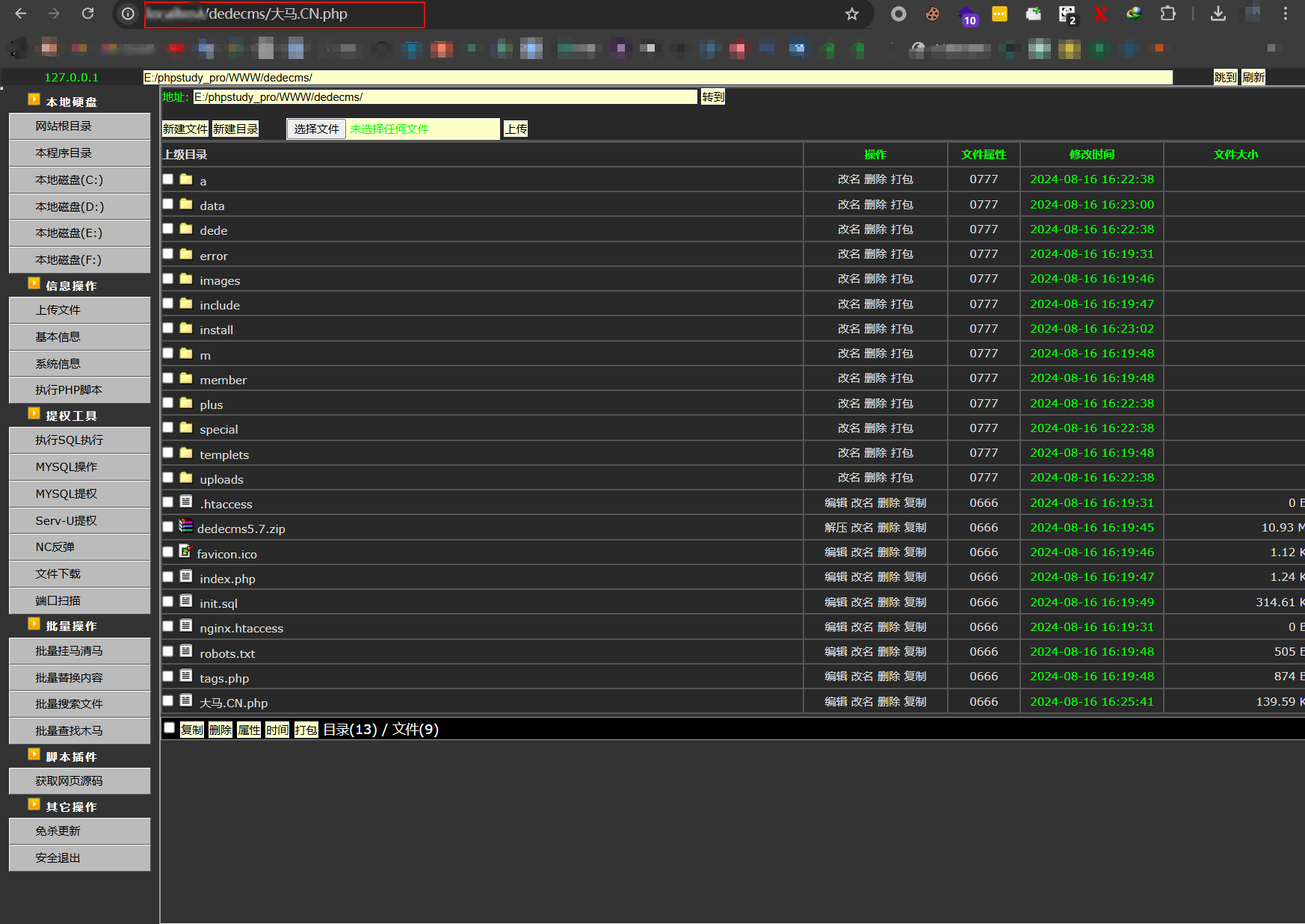Check the checkbox for 大马.CN.php

pos(168,700)
